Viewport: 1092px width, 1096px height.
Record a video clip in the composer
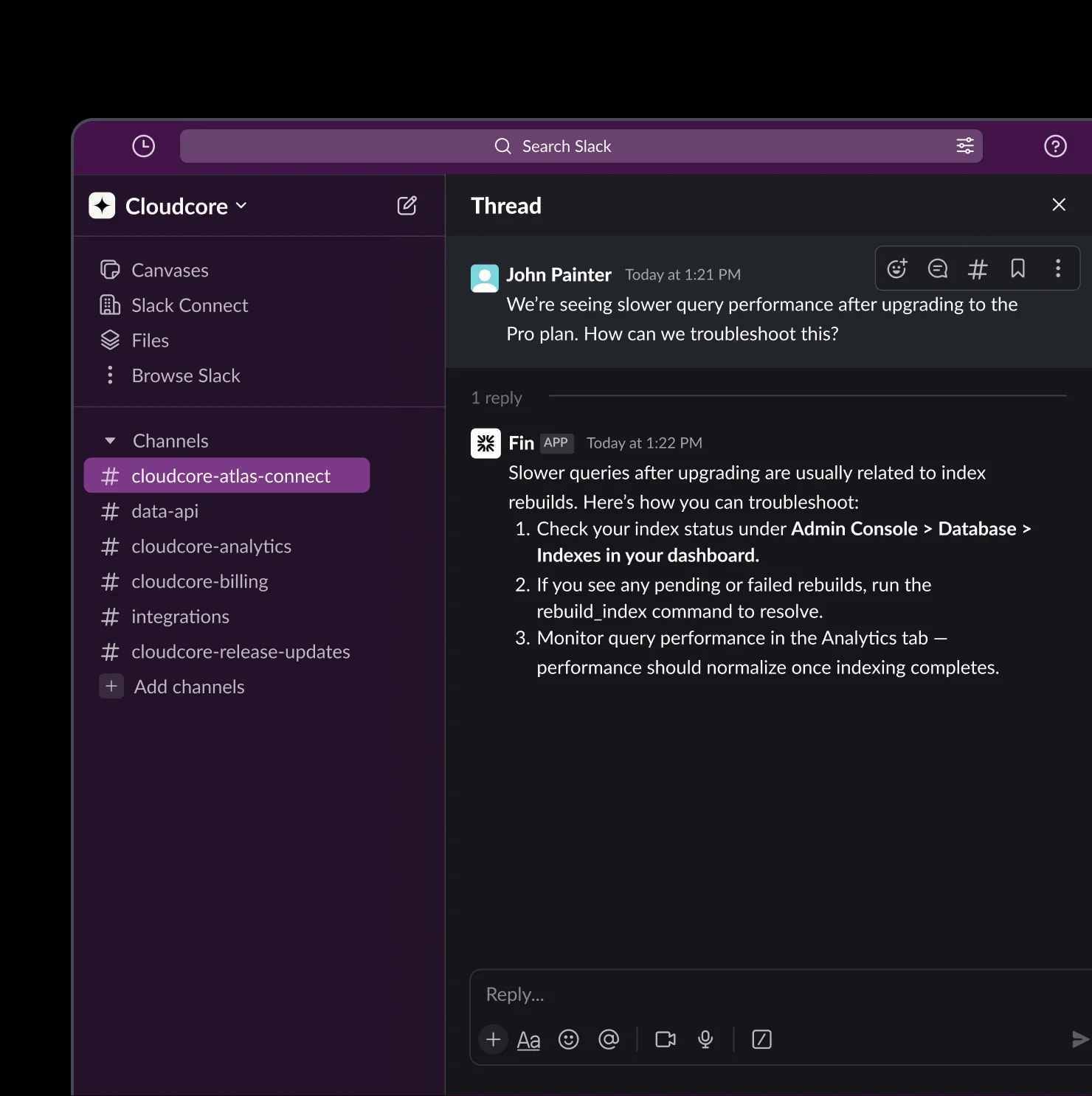[665, 1039]
